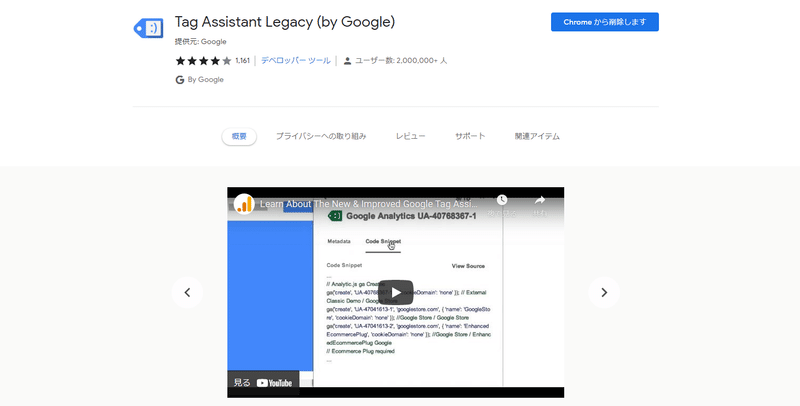The image size is (800, 406).
Task: Open the video on YouTube via the 見る YouTube button
Action: pos(263,383)
